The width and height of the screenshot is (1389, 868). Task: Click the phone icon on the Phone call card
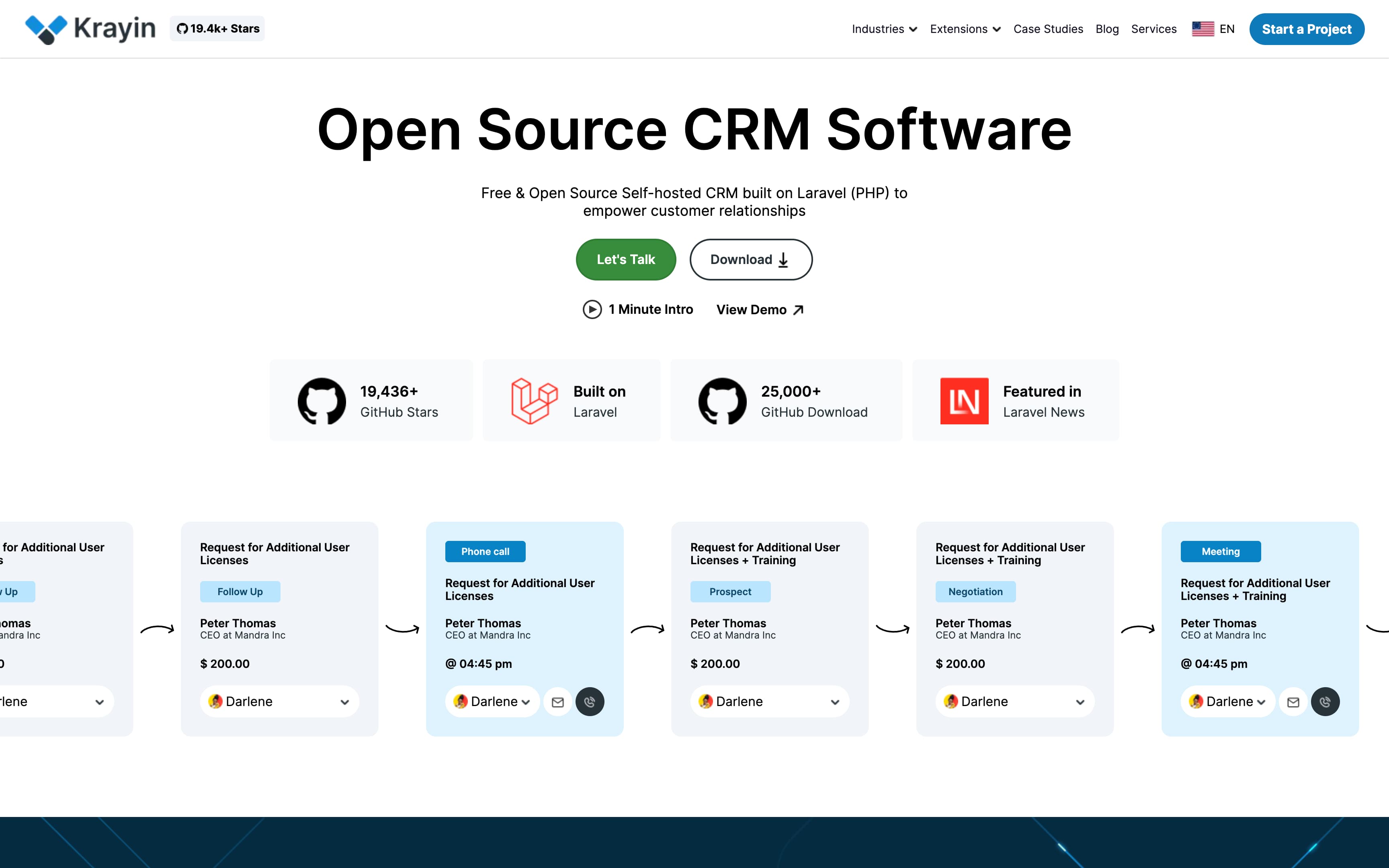coord(590,702)
